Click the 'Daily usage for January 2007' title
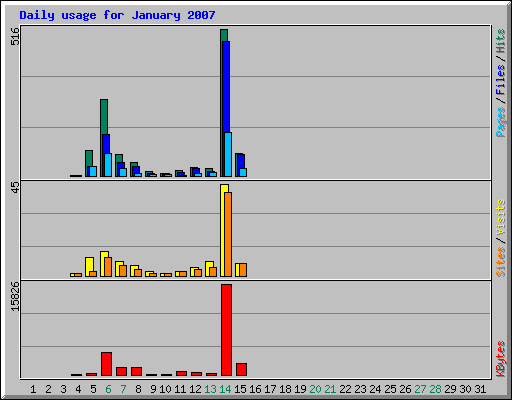The width and height of the screenshot is (512, 400). 117,15
